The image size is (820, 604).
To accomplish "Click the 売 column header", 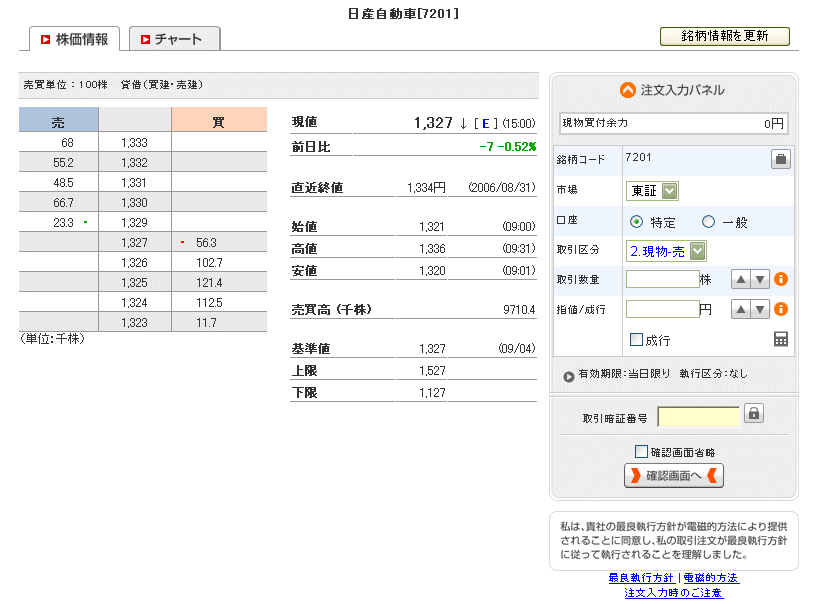I will click(59, 120).
